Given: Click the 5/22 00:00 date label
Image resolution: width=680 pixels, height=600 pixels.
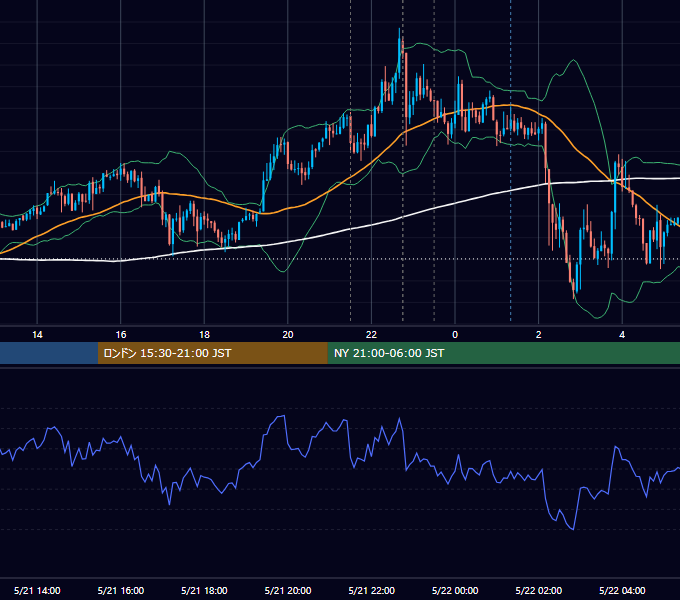Looking at the screenshot, I should (x=455, y=590).
